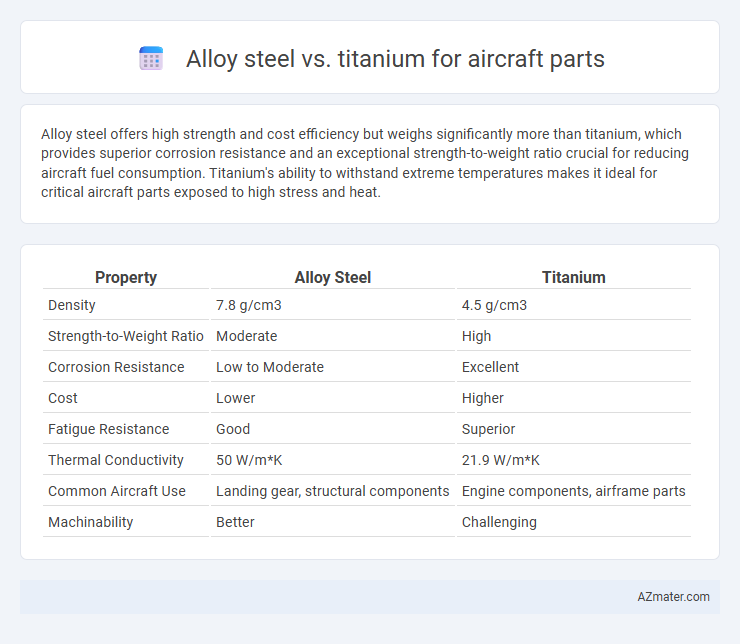Click the 'Superior' fatigue cell
This screenshot has width=740, height=644.
[x=488, y=429]
